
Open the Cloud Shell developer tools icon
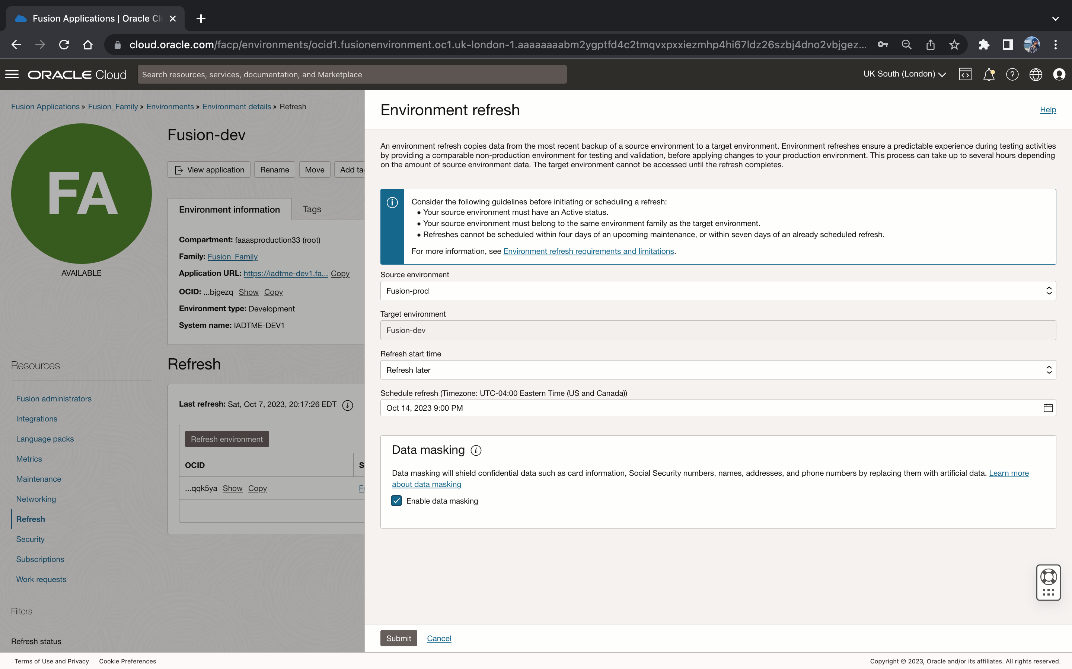[x=965, y=74]
